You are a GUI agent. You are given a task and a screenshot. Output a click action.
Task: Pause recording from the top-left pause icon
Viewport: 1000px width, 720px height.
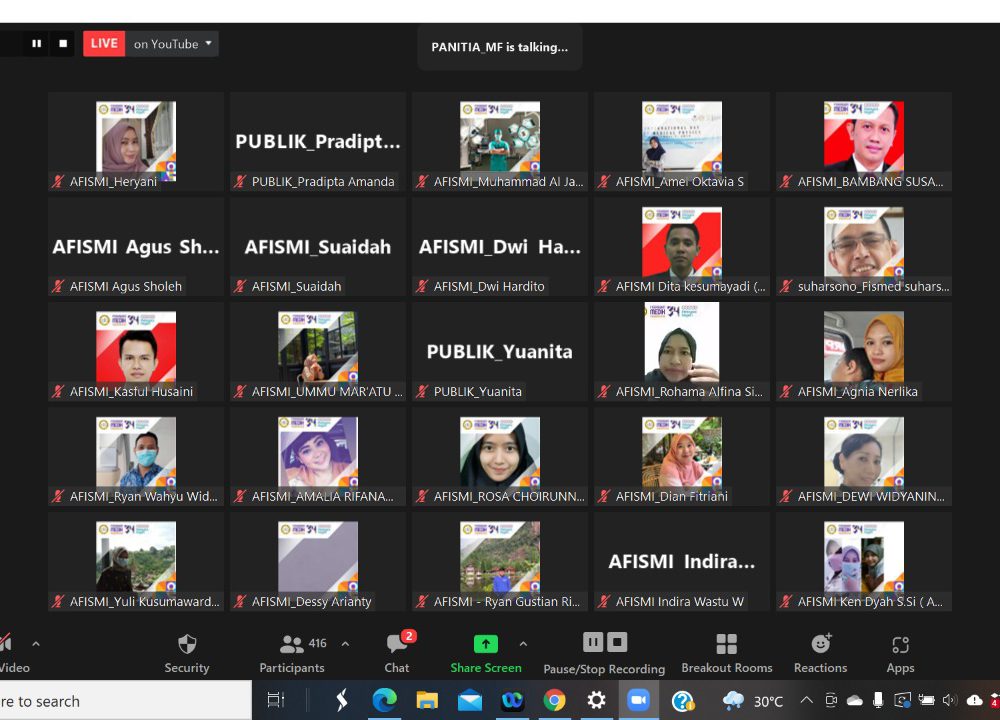pos(37,44)
